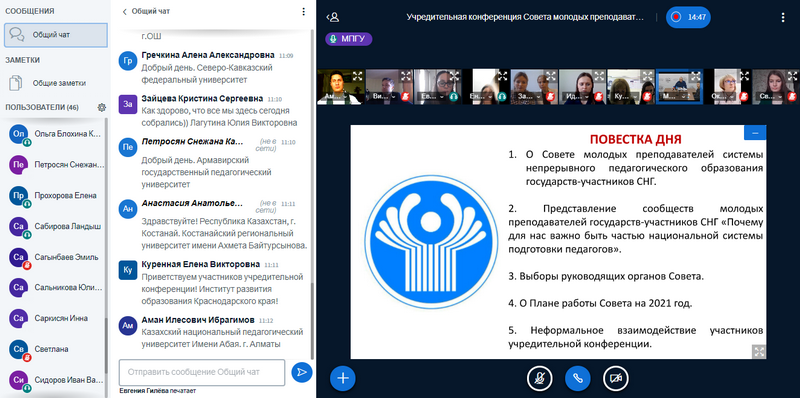Minimize the presentation with the blue button
Screen dimensions: 800x398
[755, 133]
